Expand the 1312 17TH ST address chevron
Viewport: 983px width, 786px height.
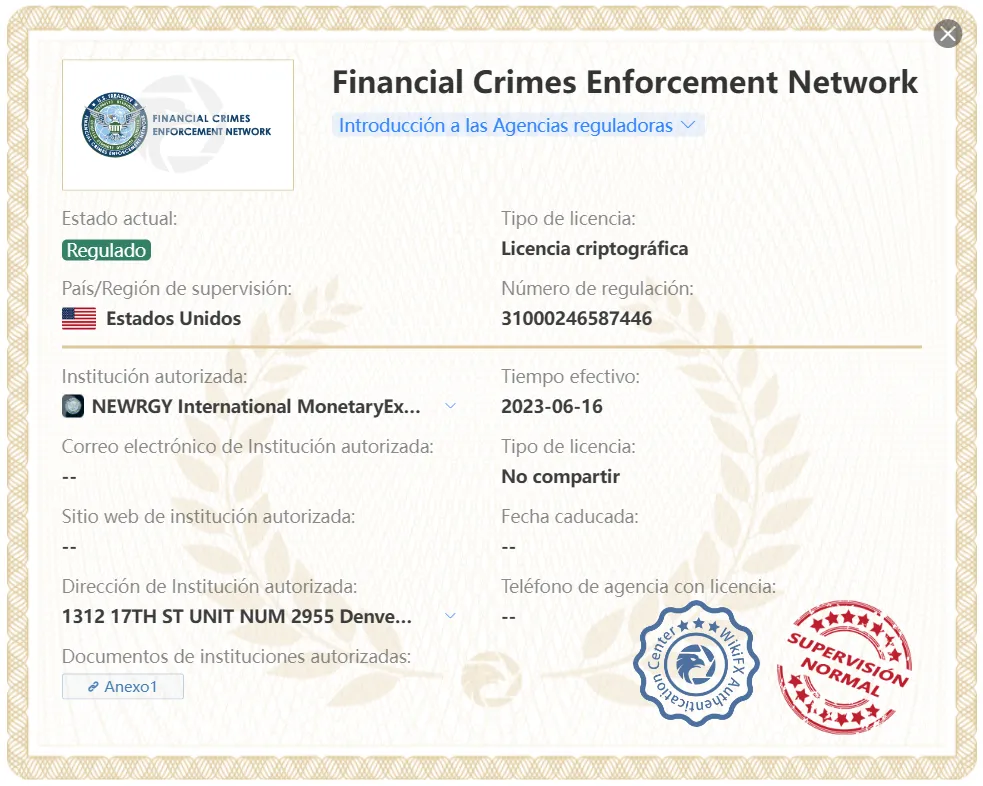[x=450, y=616]
